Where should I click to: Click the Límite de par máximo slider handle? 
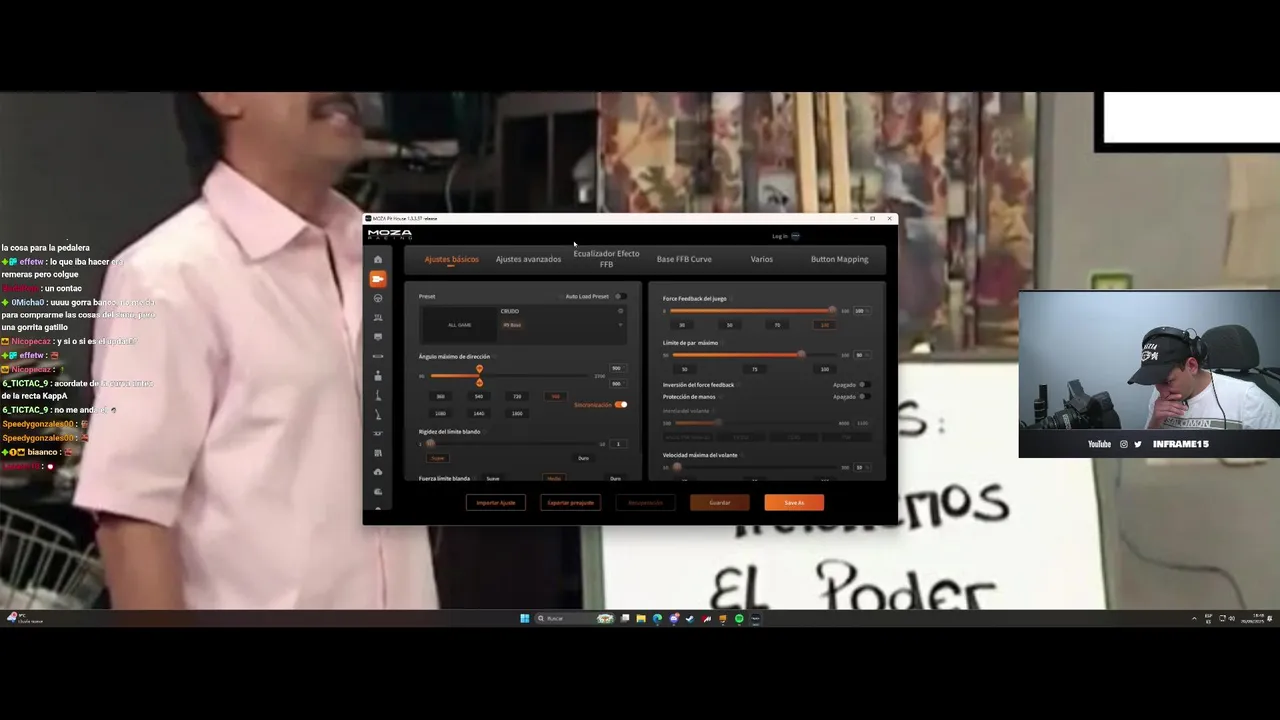click(801, 354)
